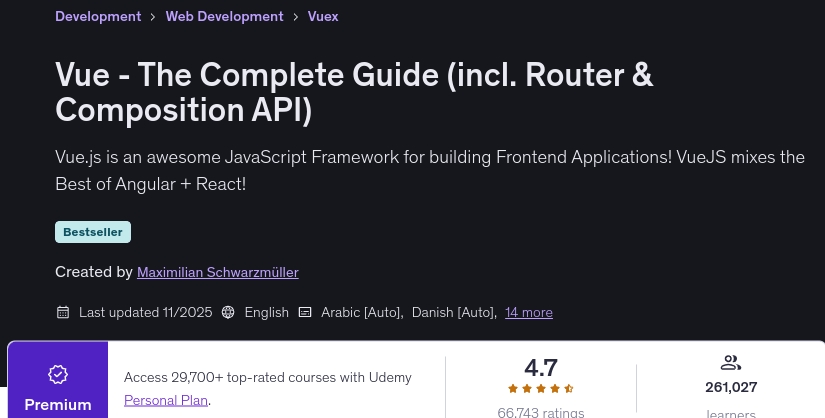Click the learners people icon
Screen dimensions: 825x418
(730, 363)
